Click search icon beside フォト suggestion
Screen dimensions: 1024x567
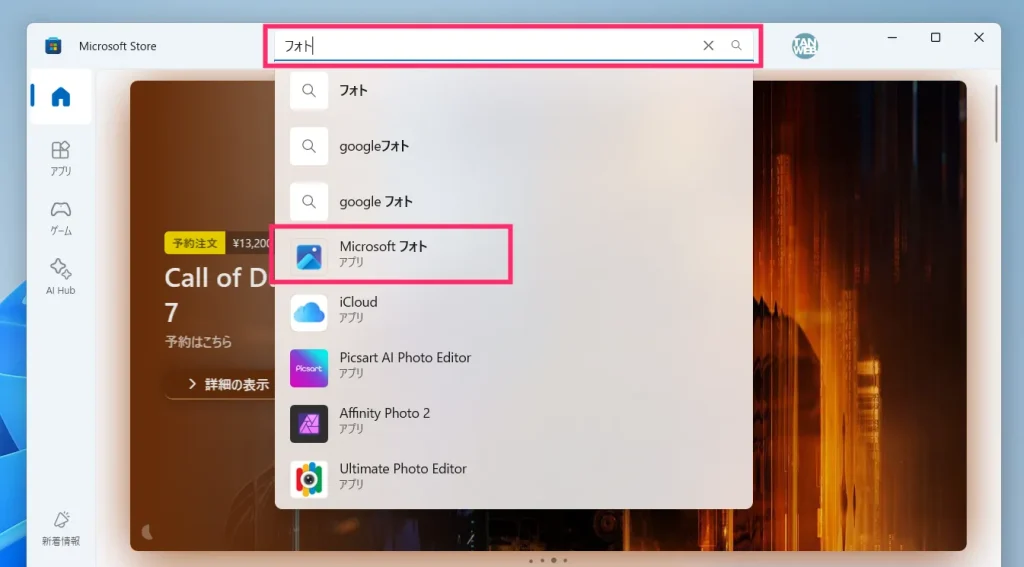tap(309, 90)
